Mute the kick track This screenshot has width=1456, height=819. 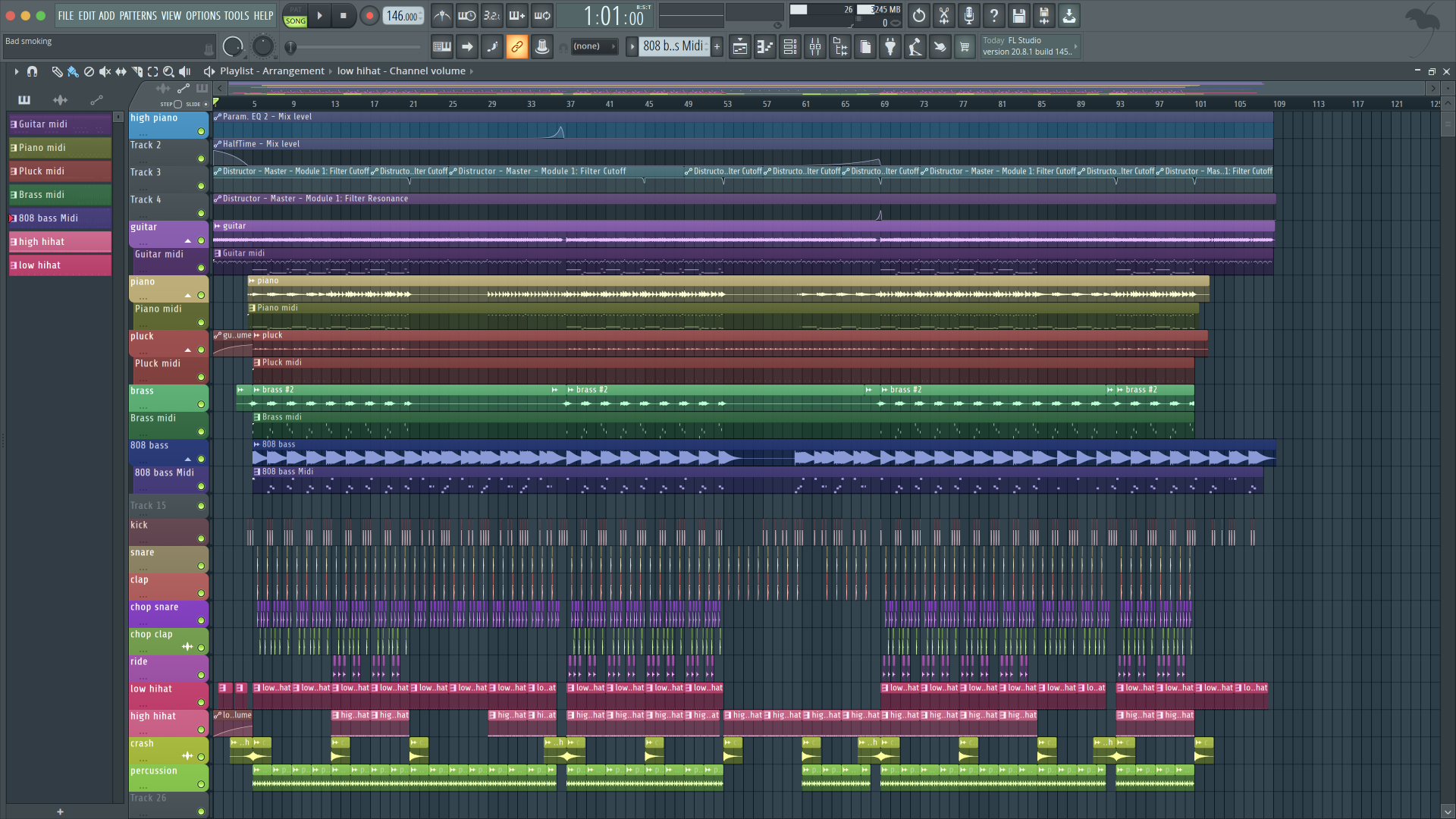(201, 538)
